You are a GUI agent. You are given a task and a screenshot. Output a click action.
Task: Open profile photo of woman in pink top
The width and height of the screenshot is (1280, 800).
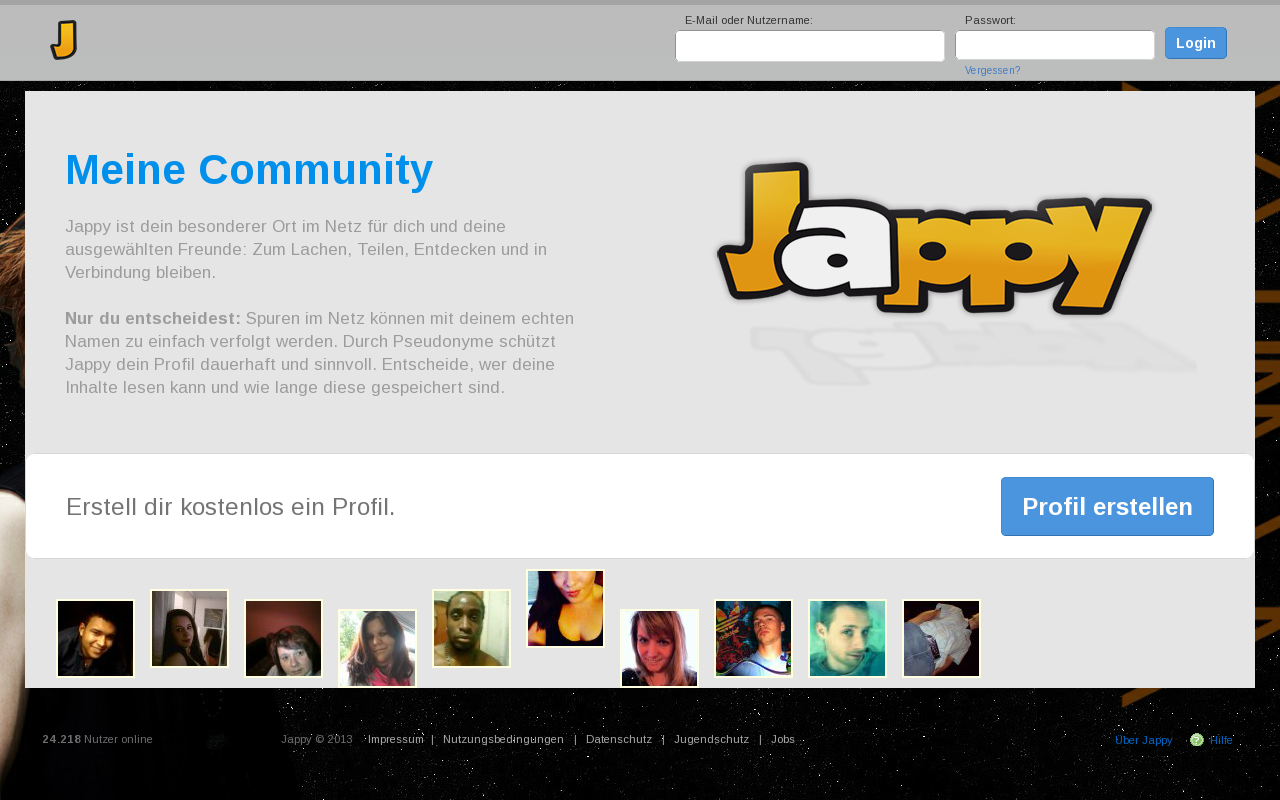[378, 648]
